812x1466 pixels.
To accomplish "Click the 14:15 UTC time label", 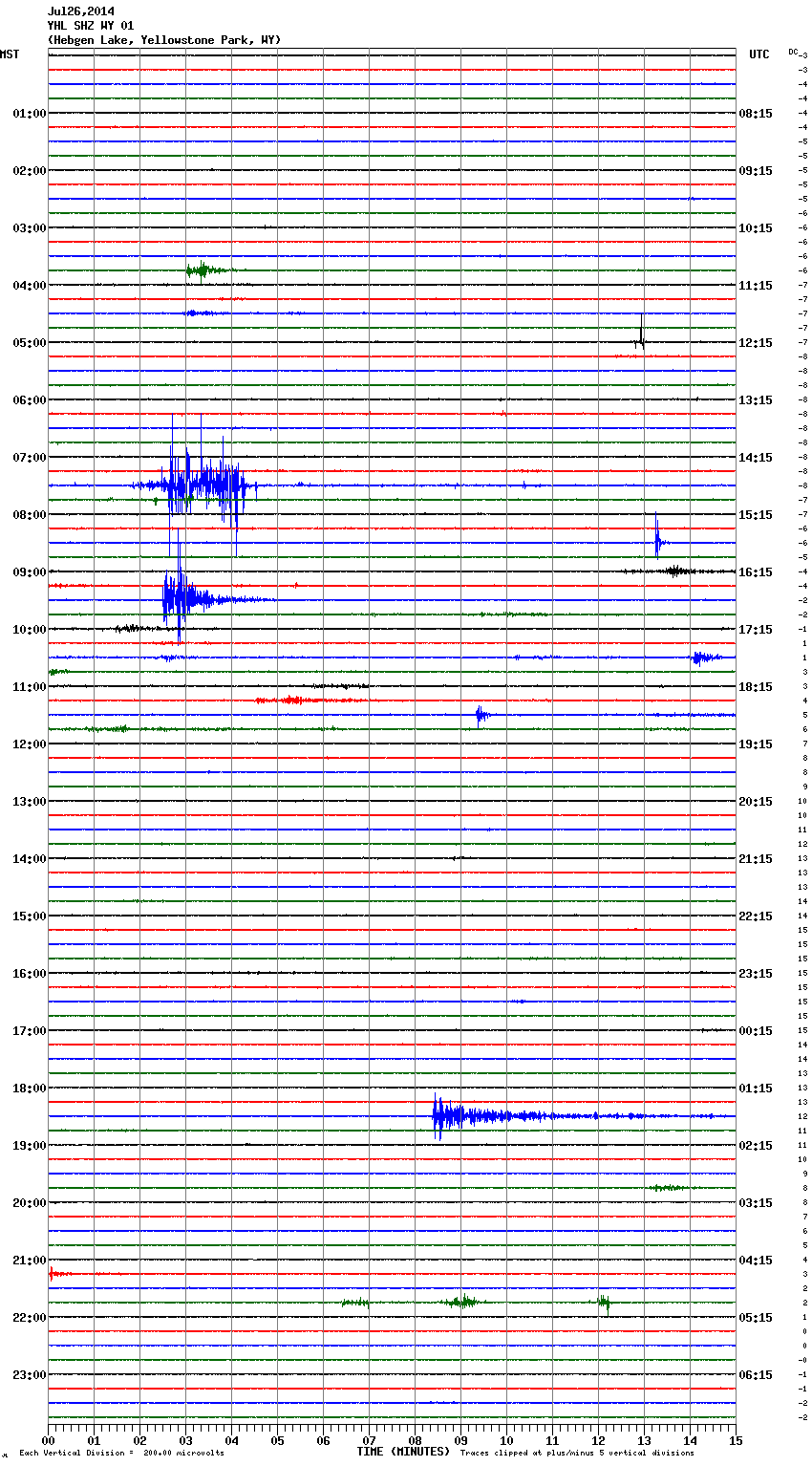I will 756,457.
